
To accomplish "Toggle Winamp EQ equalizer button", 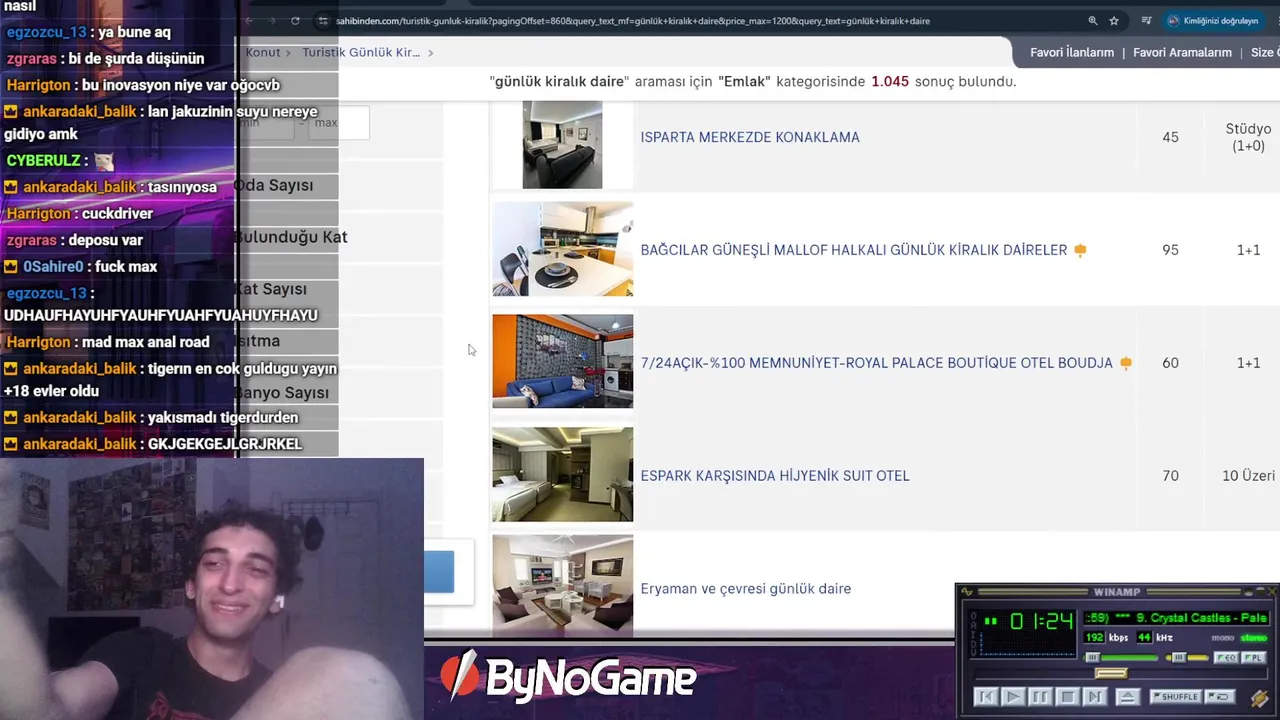I will [x=1226, y=657].
